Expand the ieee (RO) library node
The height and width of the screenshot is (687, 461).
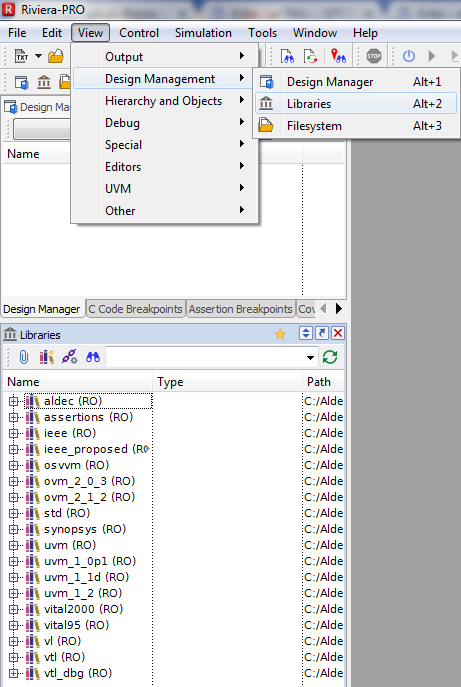pyautogui.click(x=14, y=433)
